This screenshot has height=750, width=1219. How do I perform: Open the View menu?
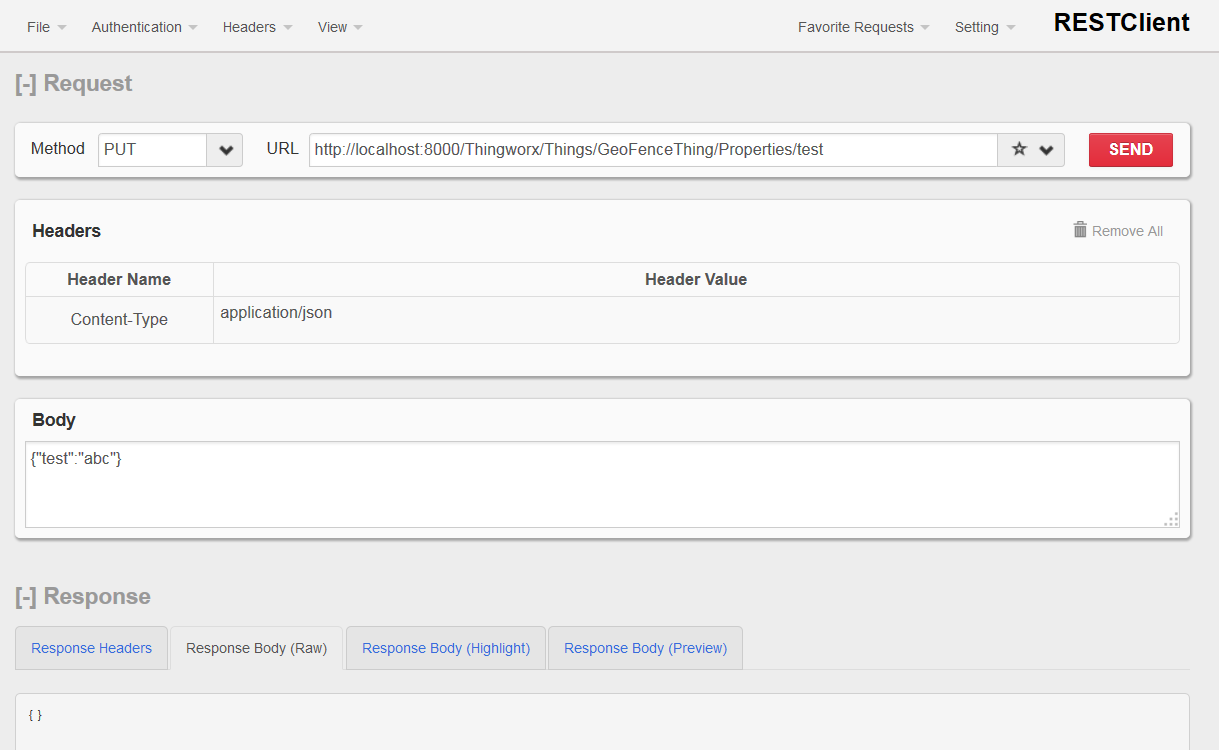(340, 27)
